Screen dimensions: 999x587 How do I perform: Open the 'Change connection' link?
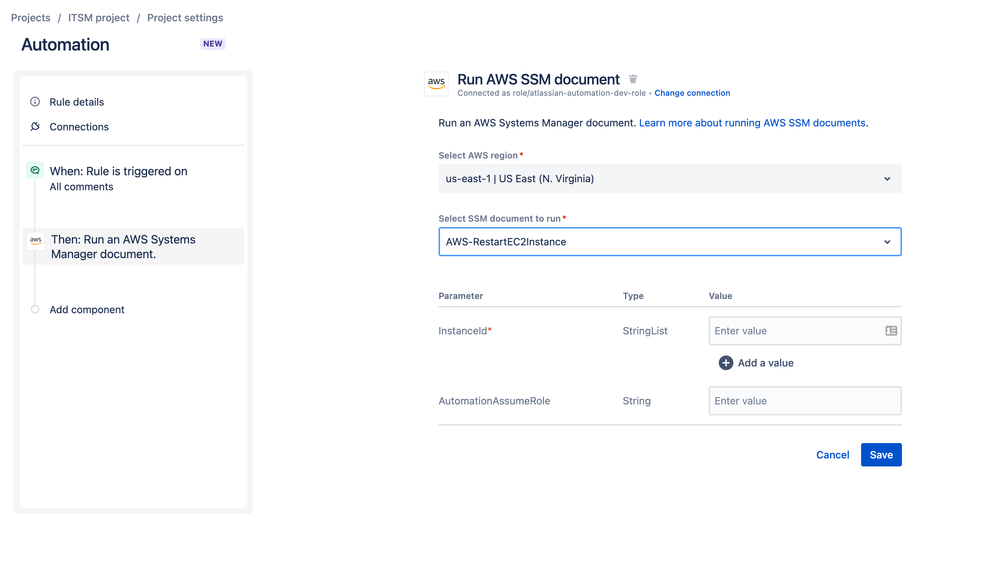pyautogui.click(x=692, y=92)
